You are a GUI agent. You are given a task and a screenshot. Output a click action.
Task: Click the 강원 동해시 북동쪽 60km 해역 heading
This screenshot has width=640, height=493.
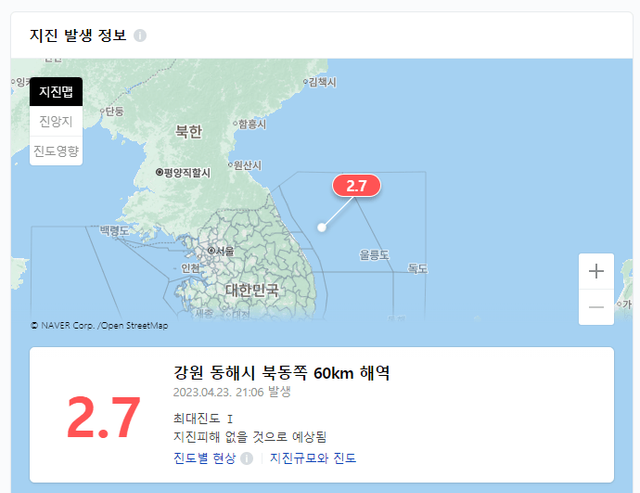pyautogui.click(x=282, y=372)
